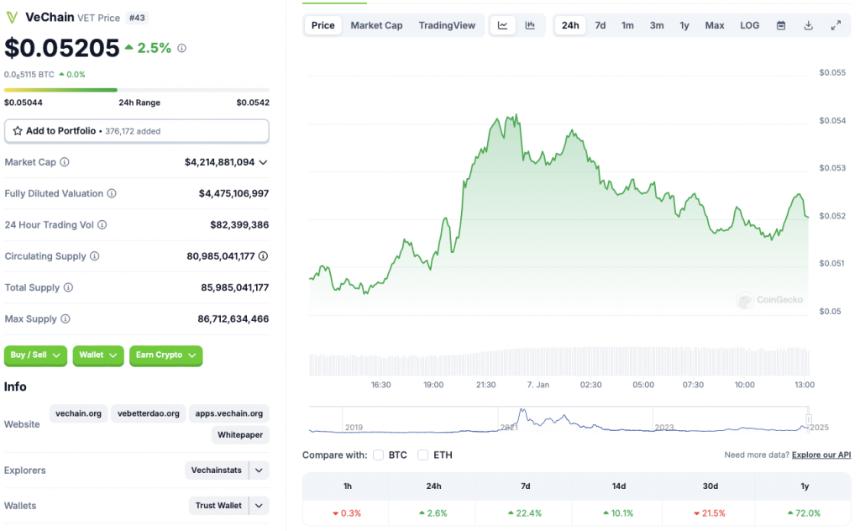Screen dimensions: 860x531
Task: Expand chart to fullscreen icon
Action: tap(836, 25)
